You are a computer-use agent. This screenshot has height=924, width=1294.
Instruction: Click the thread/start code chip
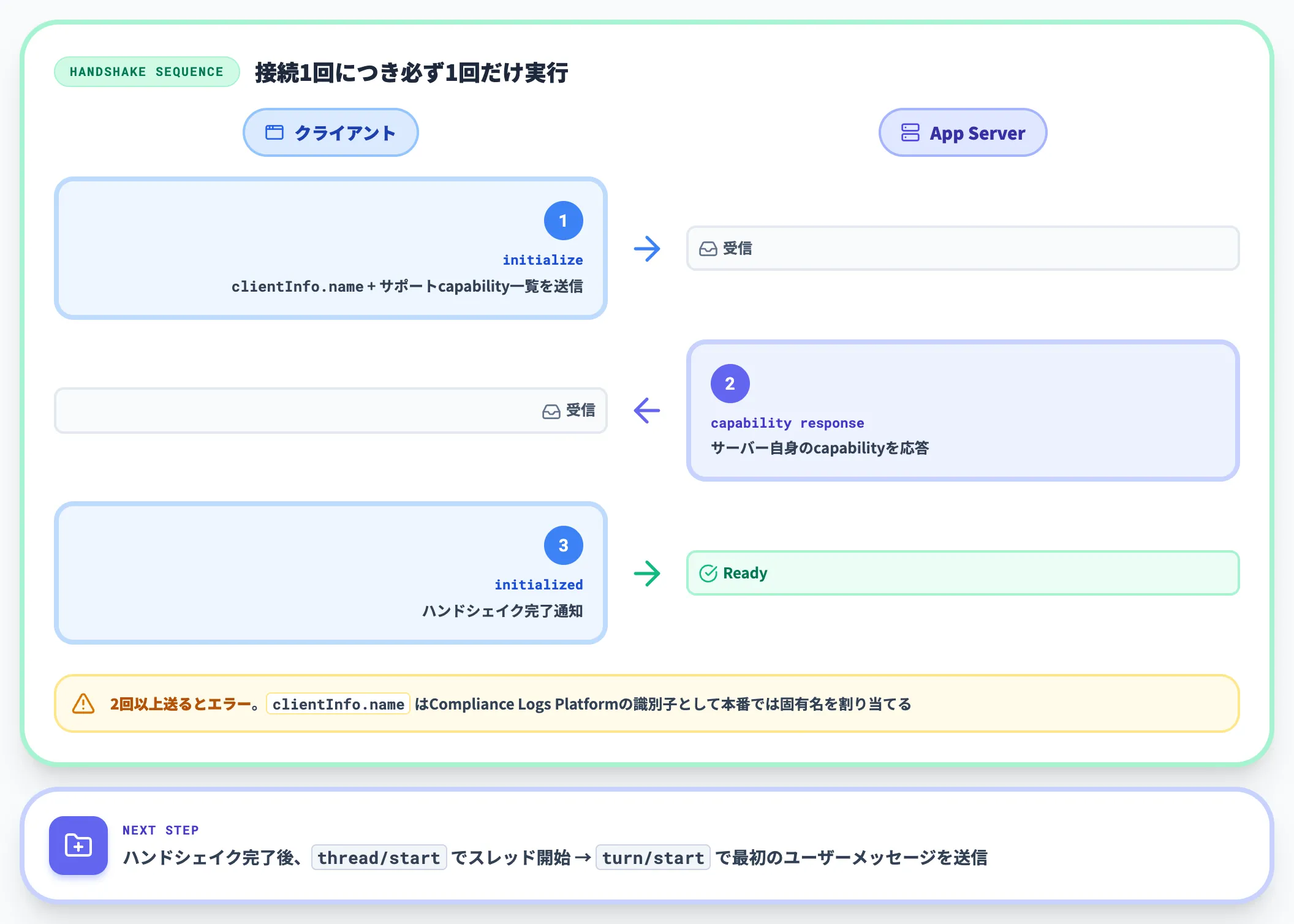coord(379,857)
